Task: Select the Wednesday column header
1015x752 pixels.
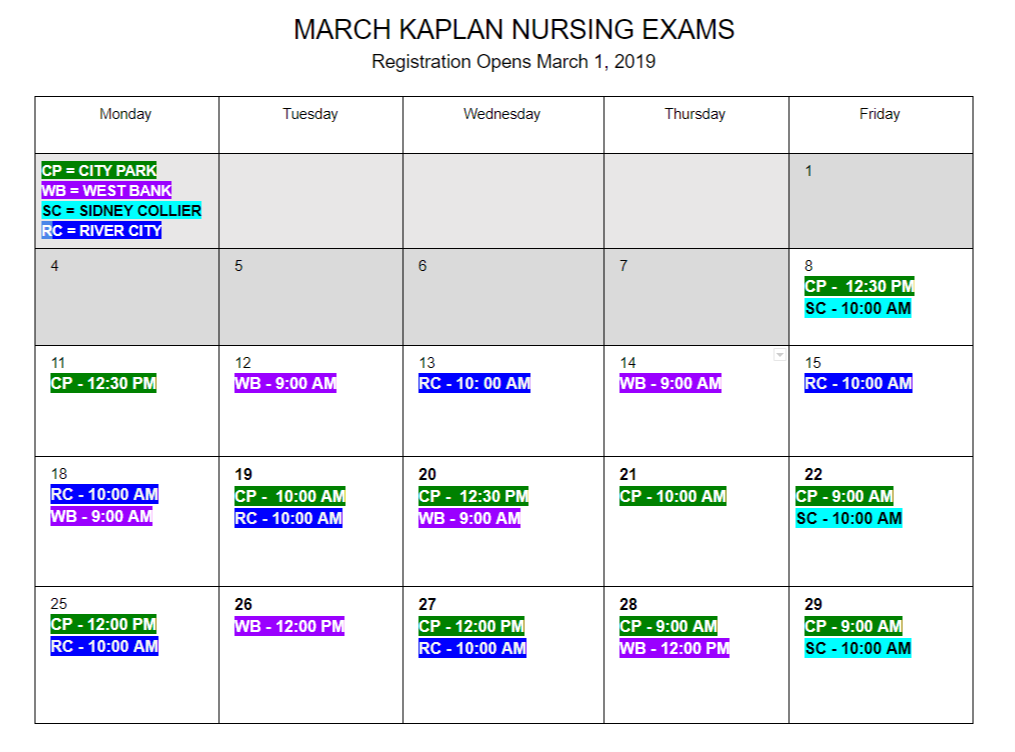Action: tap(502, 114)
